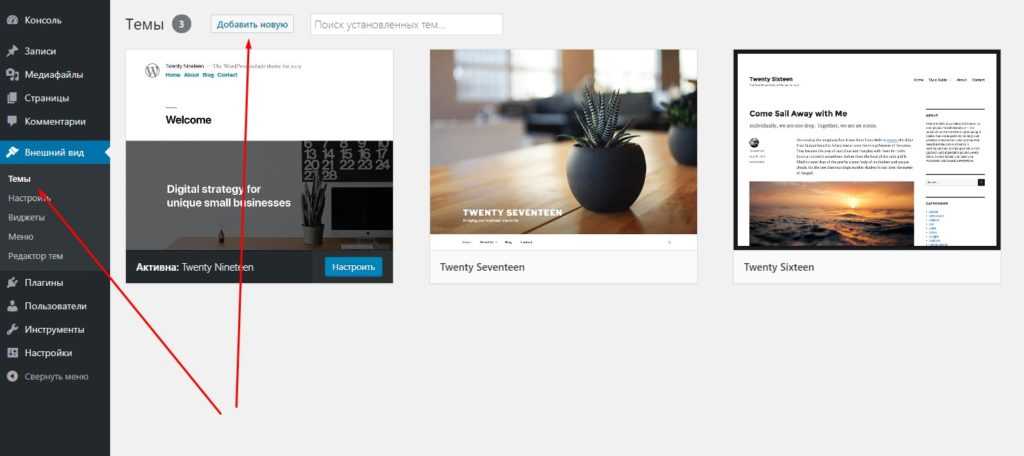The height and width of the screenshot is (456, 1024).
Task: Open the Twenty Sixteen theme thumbnail
Action: pyautogui.click(x=867, y=150)
